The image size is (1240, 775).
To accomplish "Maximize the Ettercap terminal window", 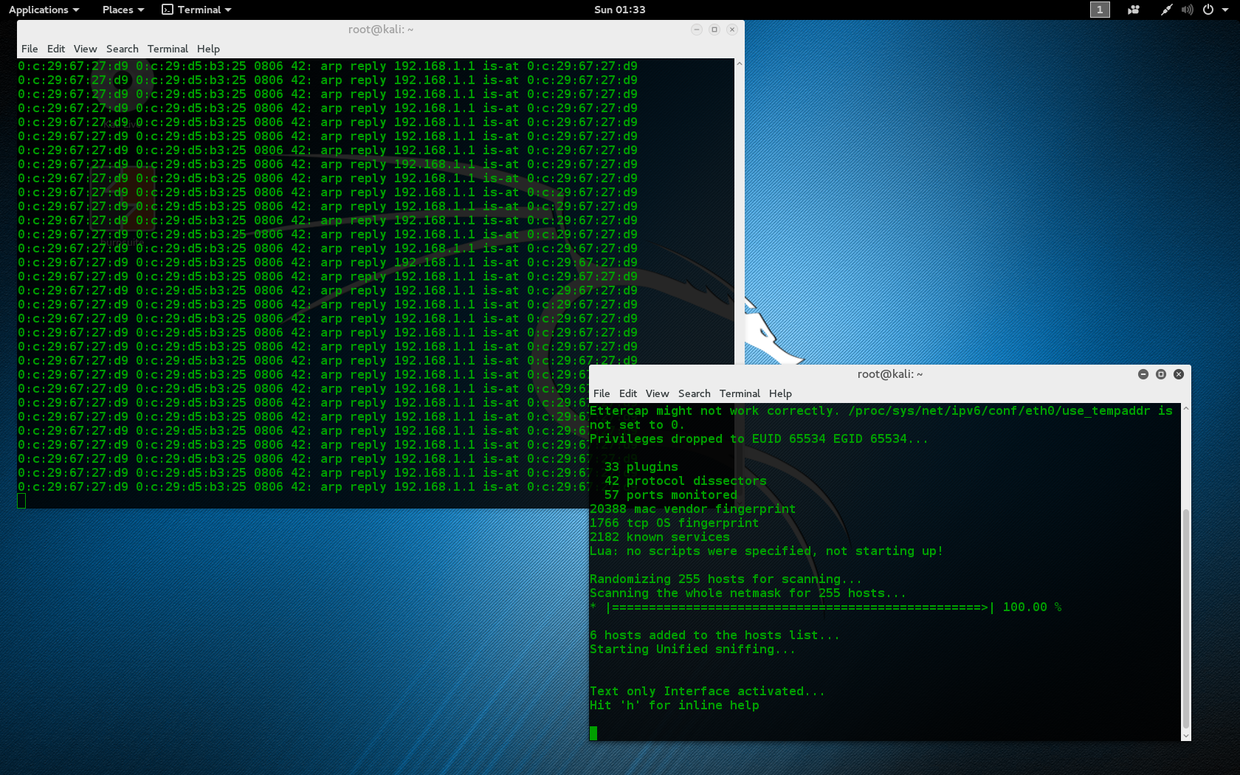I will (x=1161, y=374).
